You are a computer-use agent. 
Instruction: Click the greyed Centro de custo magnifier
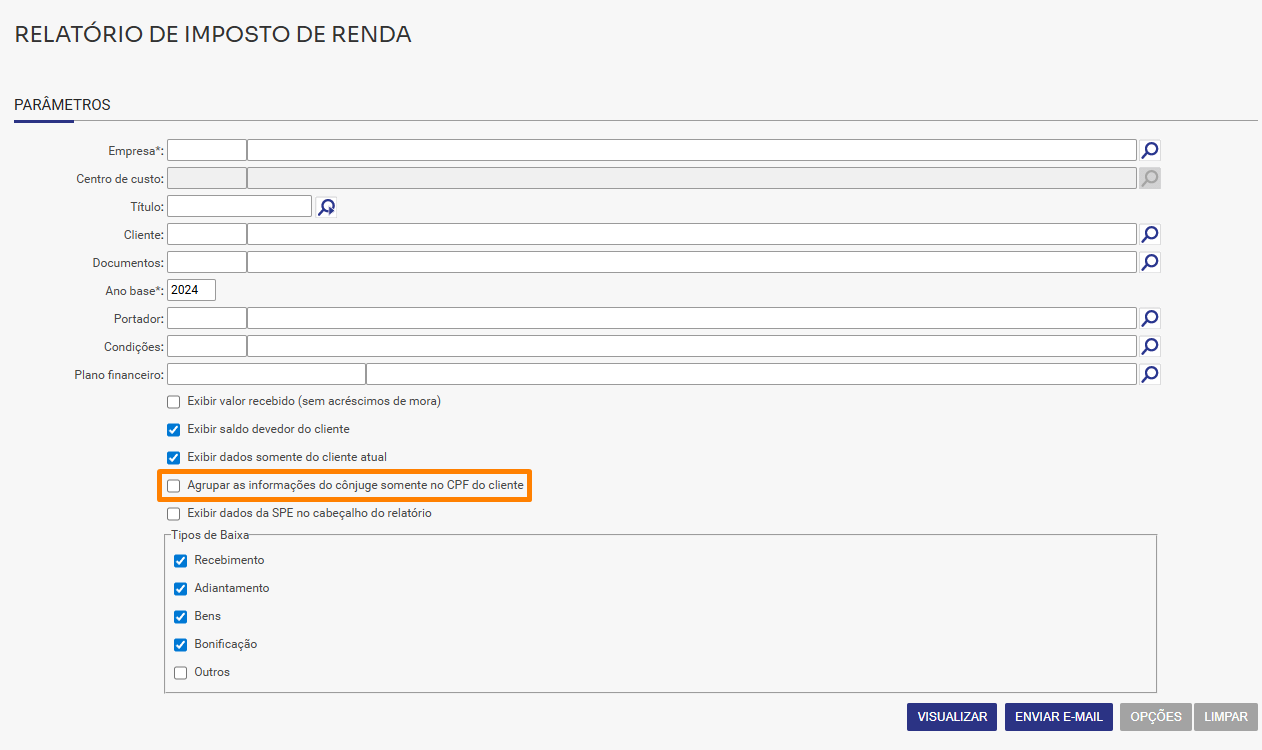pos(1150,178)
